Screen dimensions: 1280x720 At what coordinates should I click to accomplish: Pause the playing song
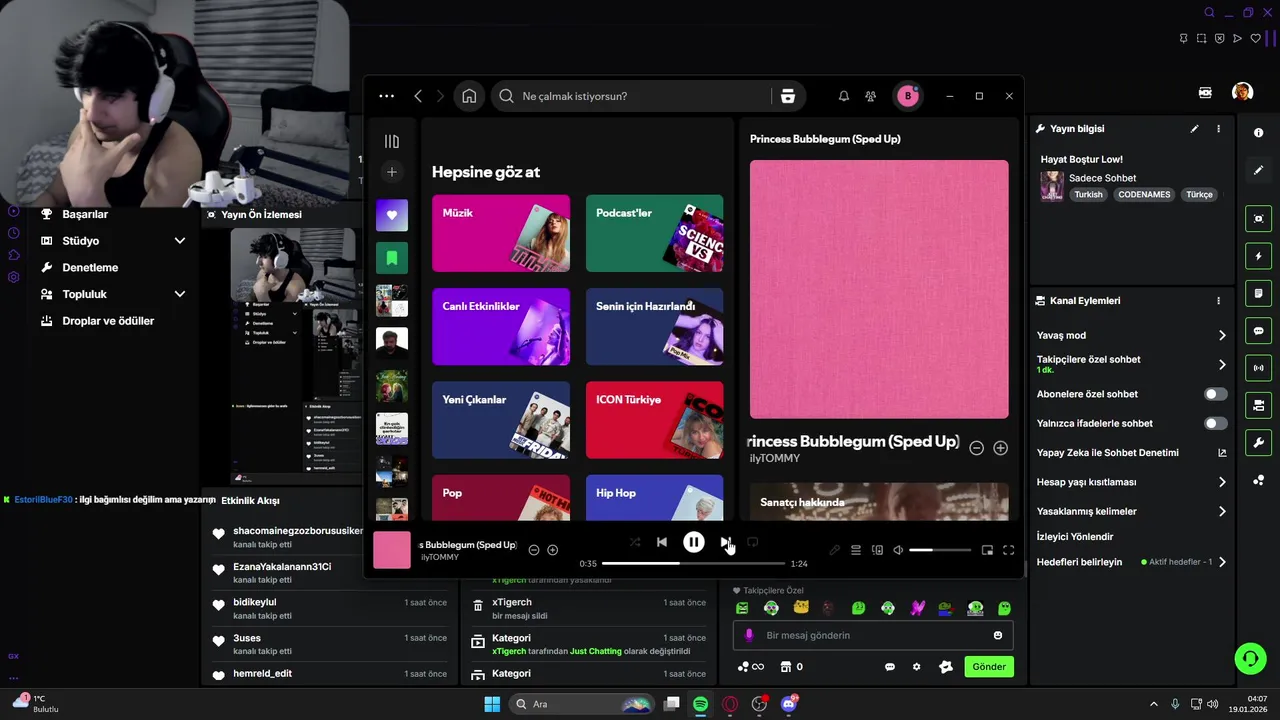tap(693, 542)
